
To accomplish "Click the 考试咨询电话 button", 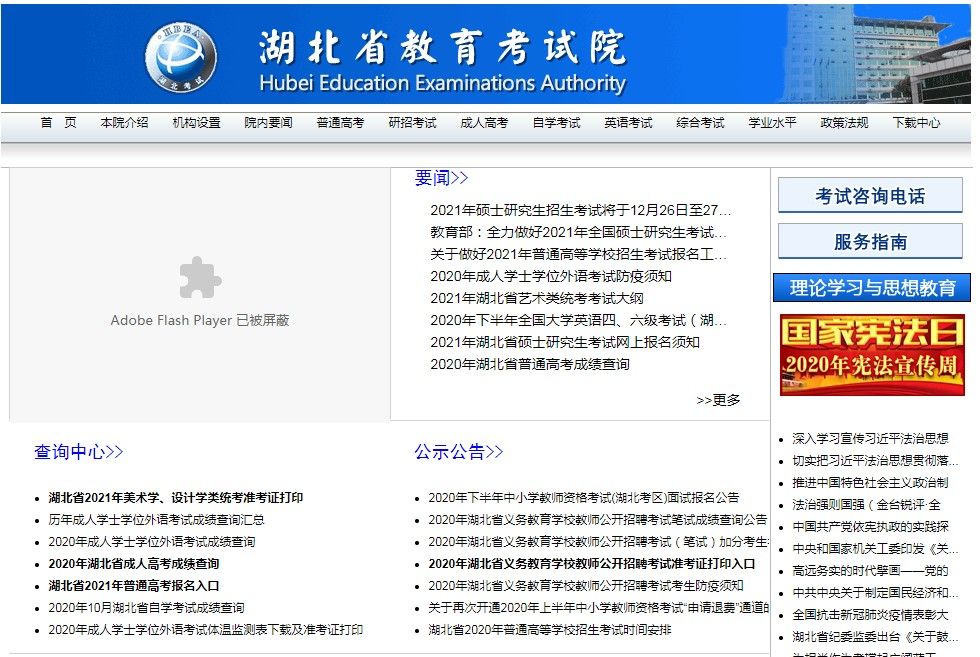I will coord(870,196).
